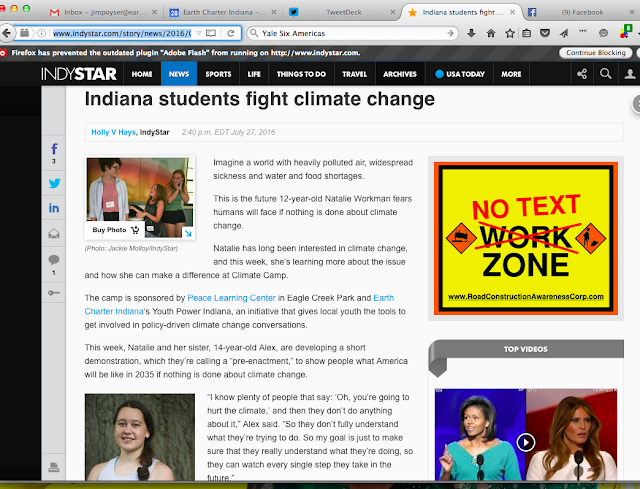
Task: Open the Peace Learning Center link
Action: pyautogui.click(x=231, y=298)
